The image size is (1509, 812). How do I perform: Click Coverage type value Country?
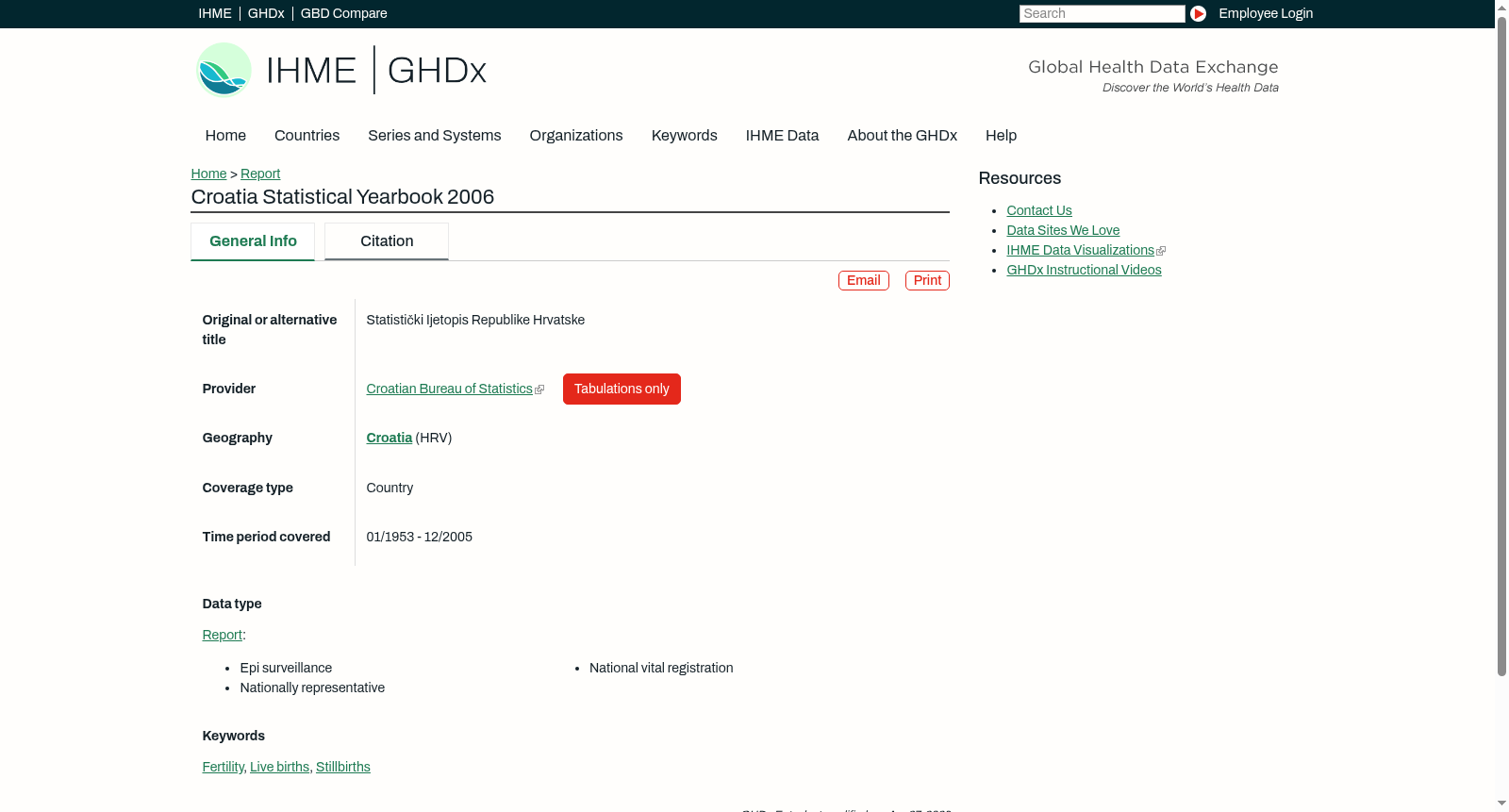coord(390,488)
